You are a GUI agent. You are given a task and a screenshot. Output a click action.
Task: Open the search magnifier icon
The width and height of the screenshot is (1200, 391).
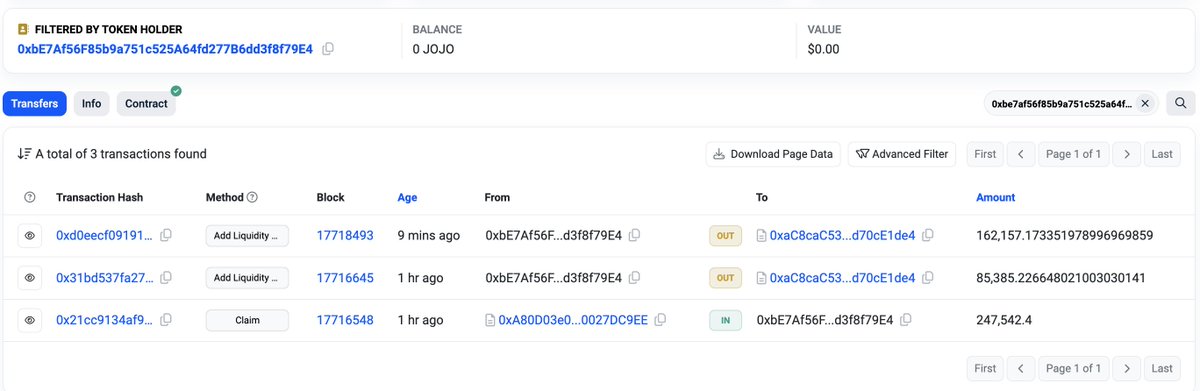tap(1180, 103)
